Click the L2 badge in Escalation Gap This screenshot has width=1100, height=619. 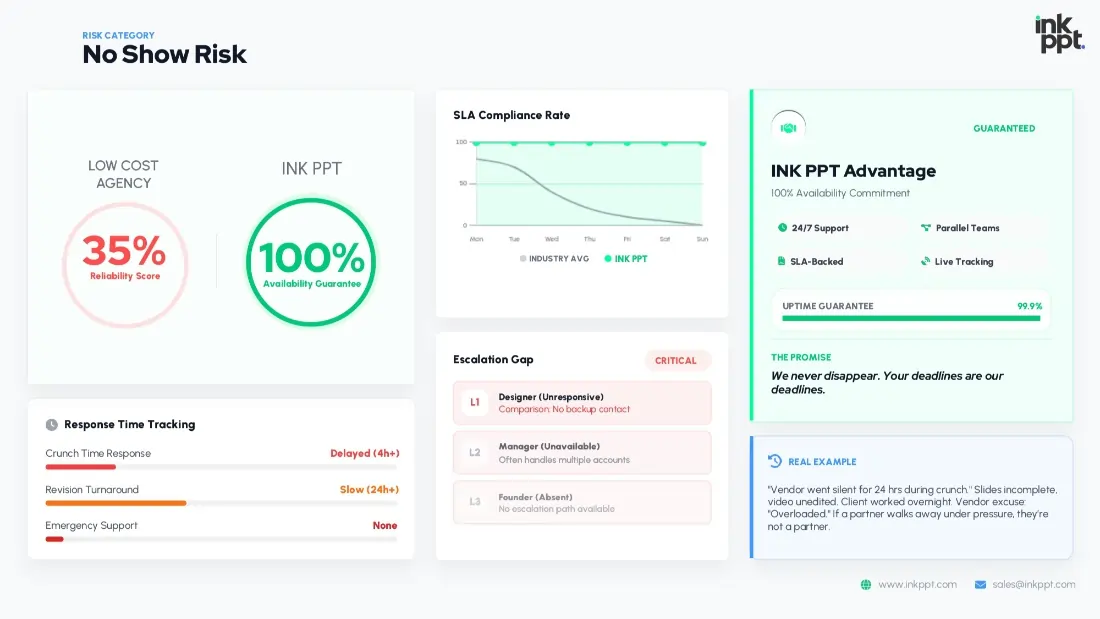pyautogui.click(x=475, y=453)
